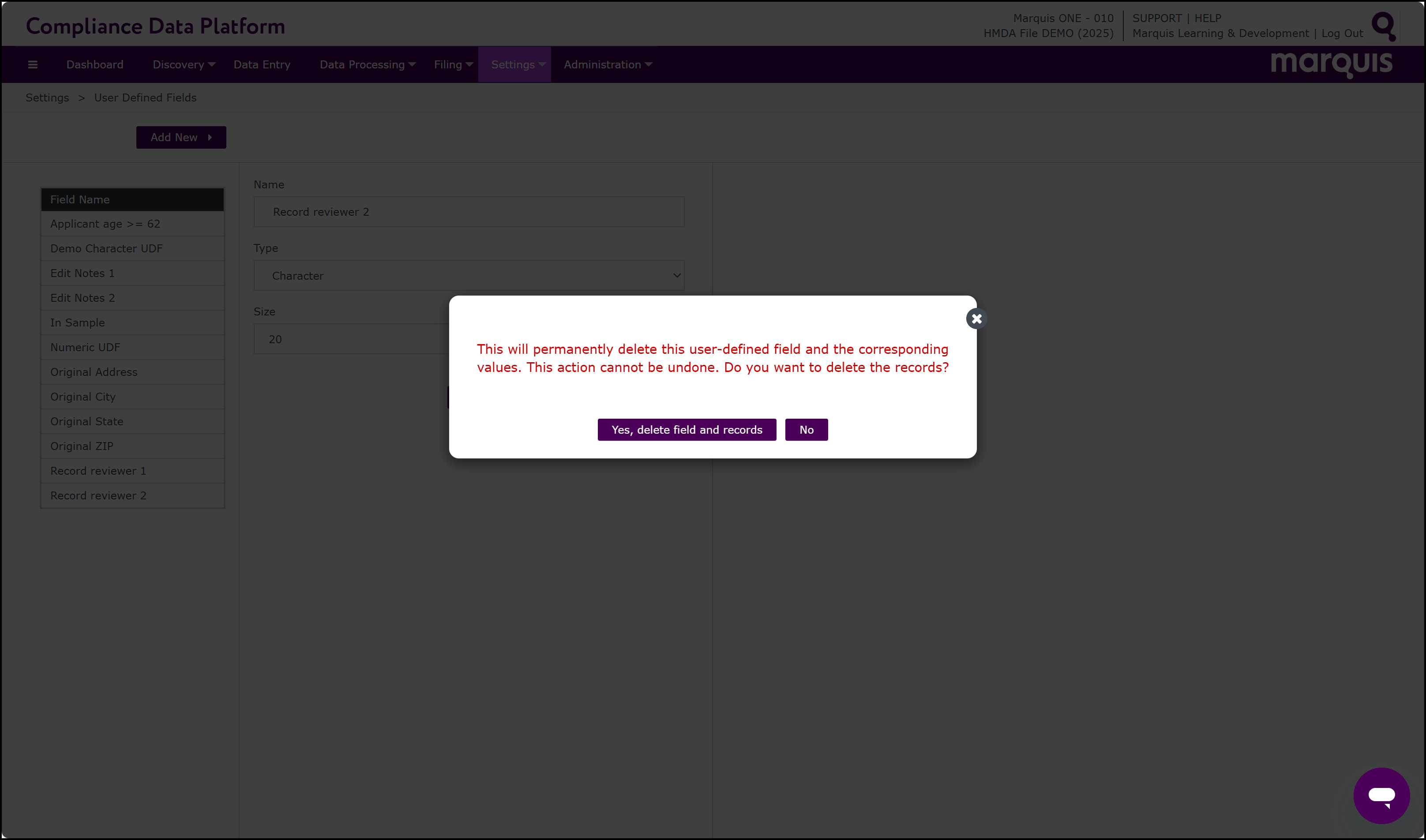Expand the Data Processing menu

coord(368,64)
